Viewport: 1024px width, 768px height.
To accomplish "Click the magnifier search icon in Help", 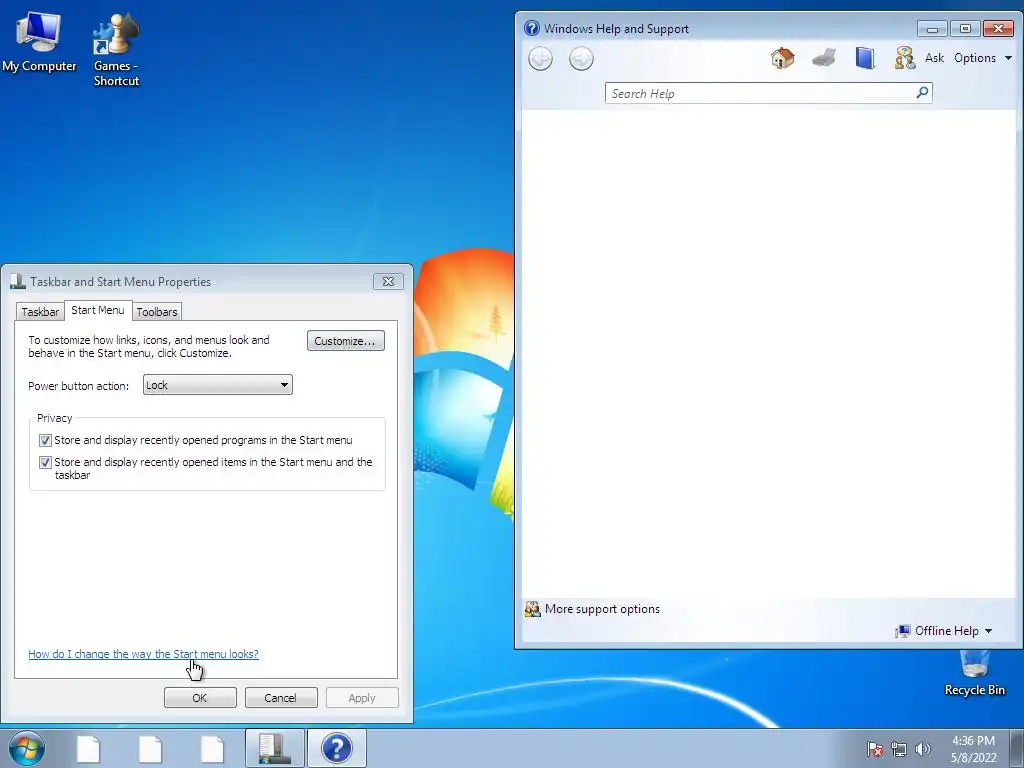I will click(x=922, y=93).
